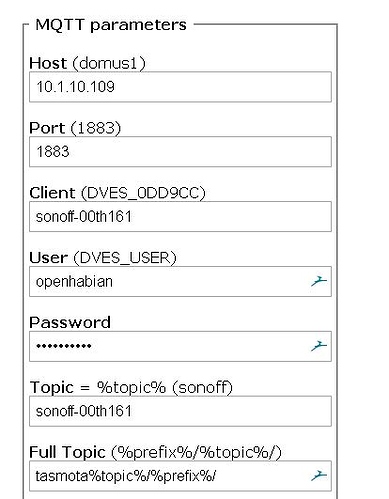The width and height of the screenshot is (389, 499).
Task: Select the masked Password input field
Action: tap(180, 346)
